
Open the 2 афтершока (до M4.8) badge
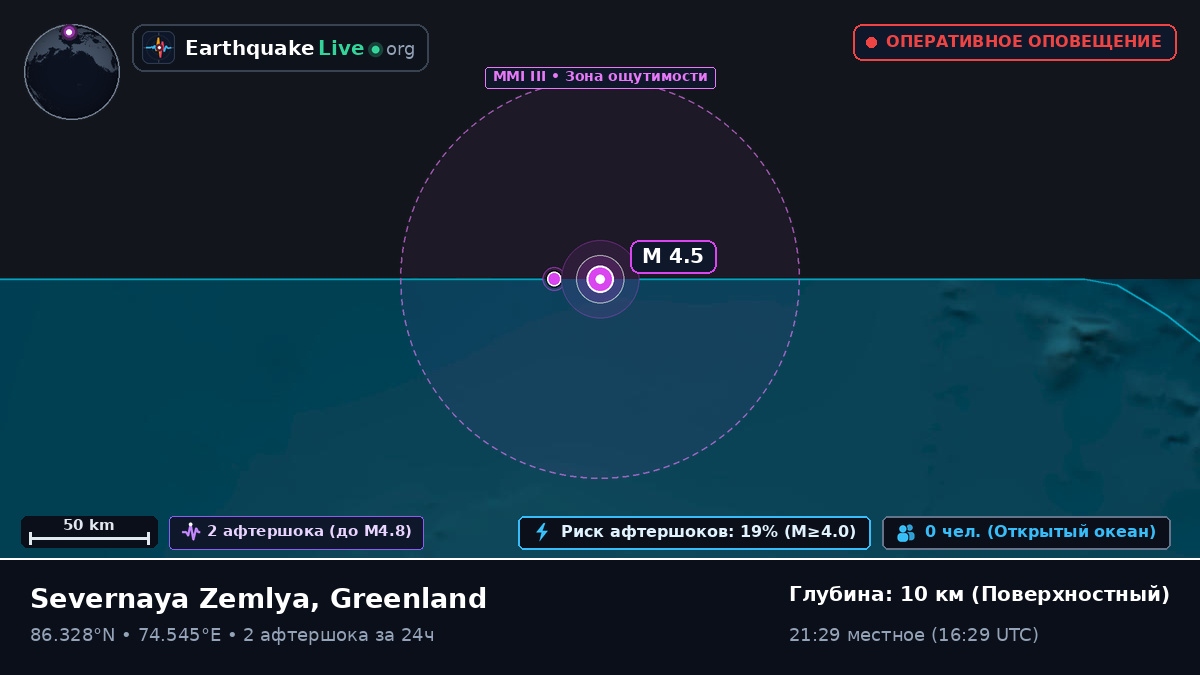pyautogui.click(x=296, y=532)
